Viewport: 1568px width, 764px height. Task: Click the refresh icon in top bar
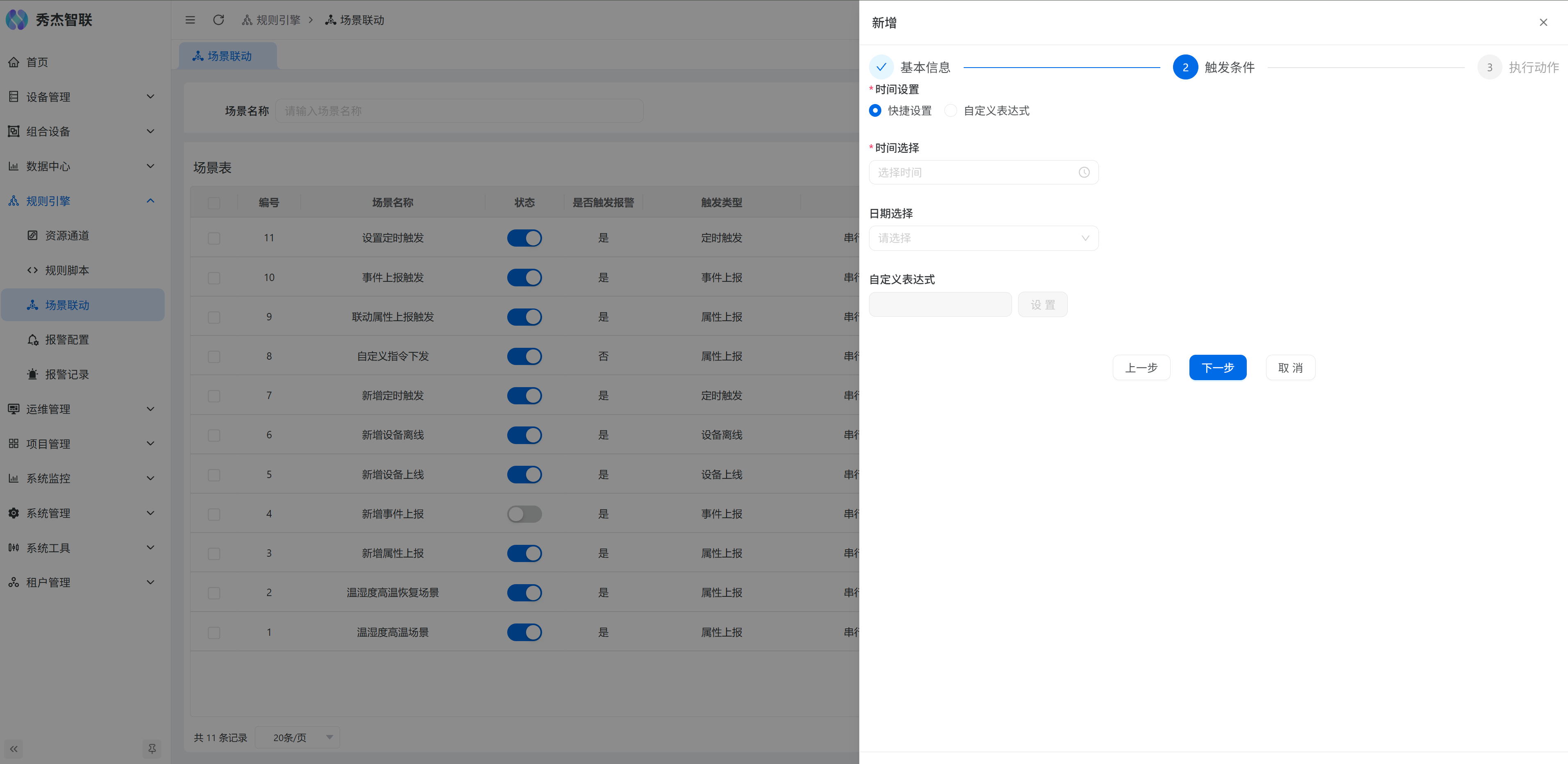click(218, 20)
